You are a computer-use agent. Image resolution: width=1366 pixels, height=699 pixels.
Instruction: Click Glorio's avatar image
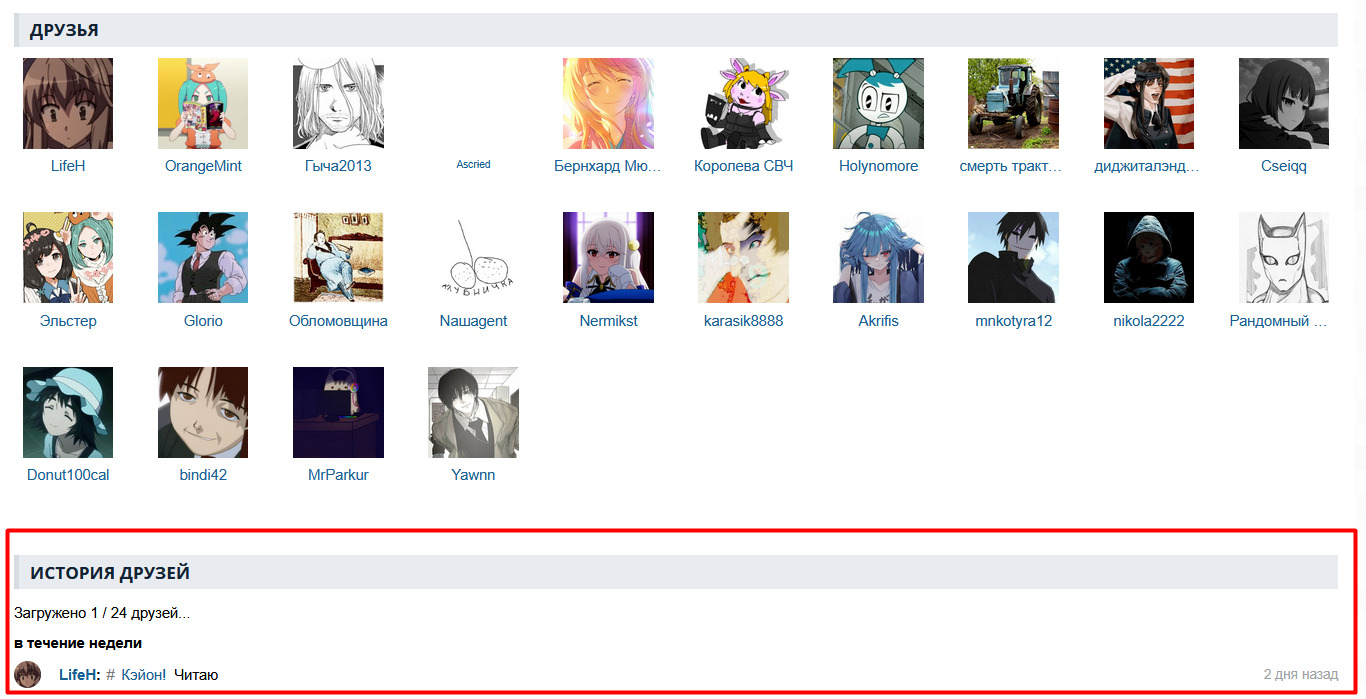203,257
